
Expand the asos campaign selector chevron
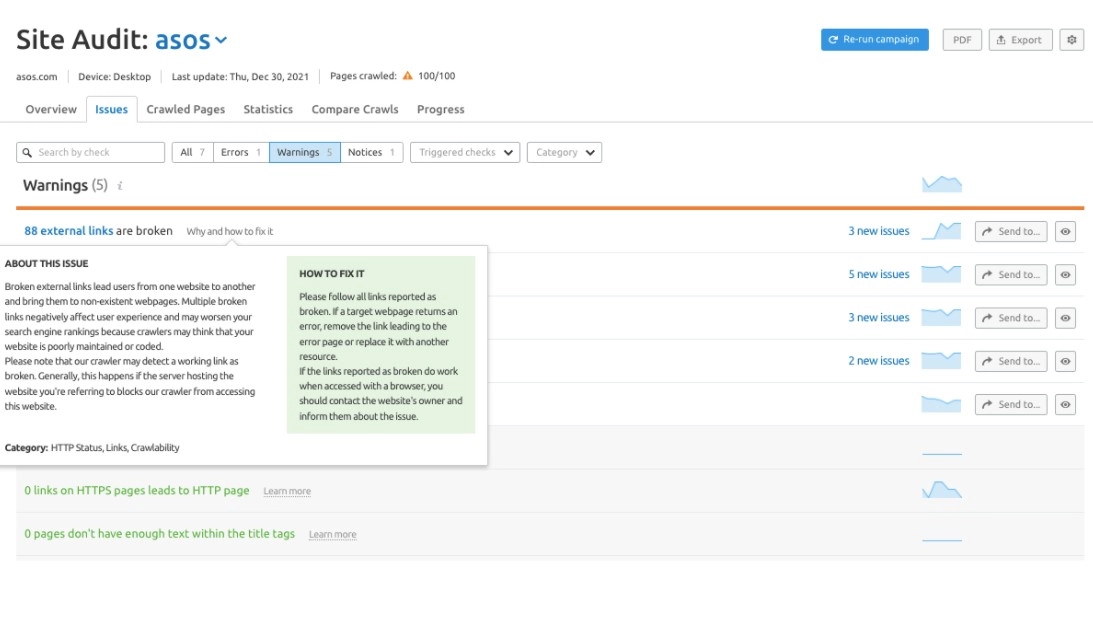click(221, 41)
